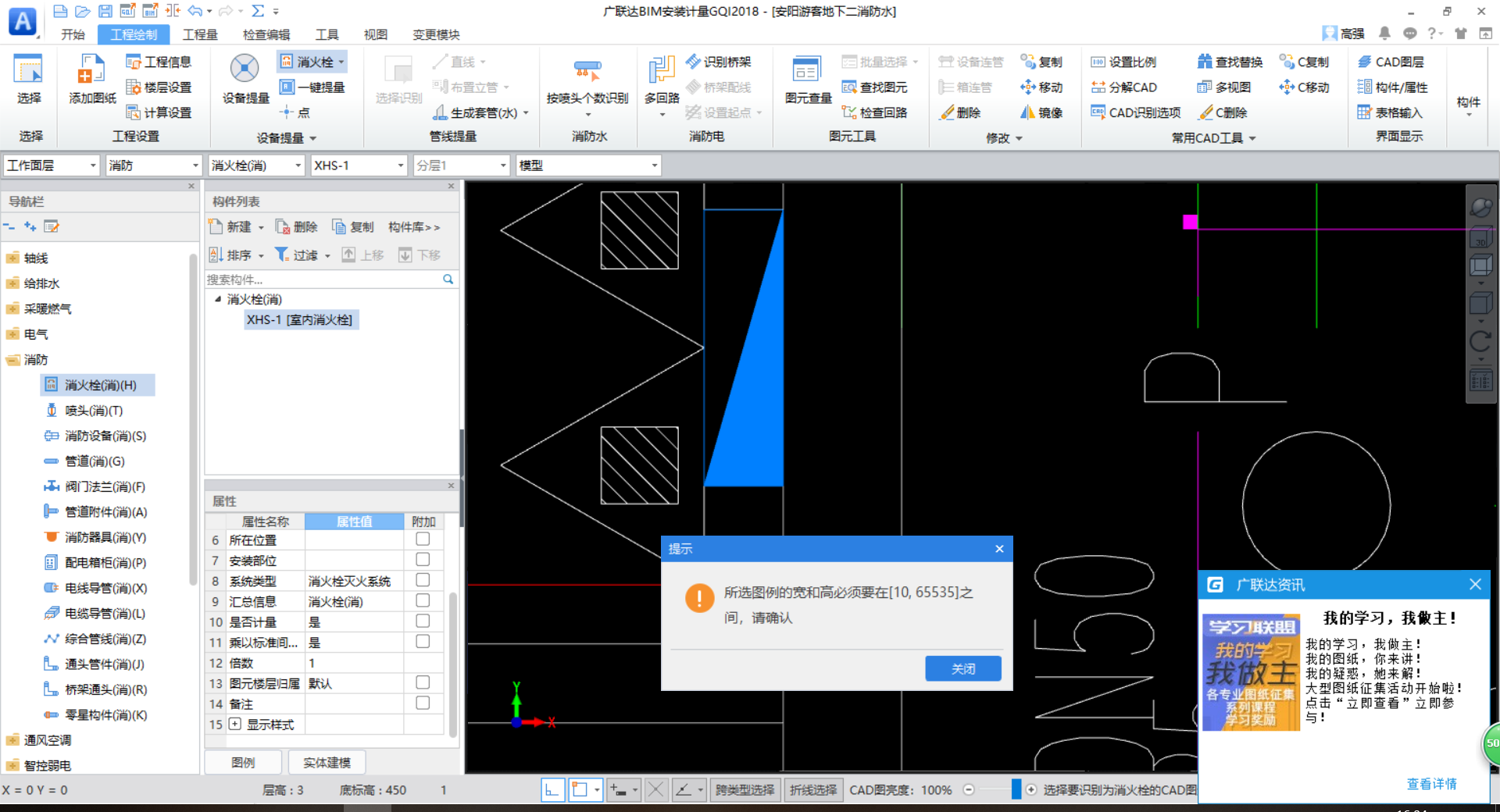Click 检查回路 check circuit tool
The image size is (1500, 812).
[x=875, y=112]
